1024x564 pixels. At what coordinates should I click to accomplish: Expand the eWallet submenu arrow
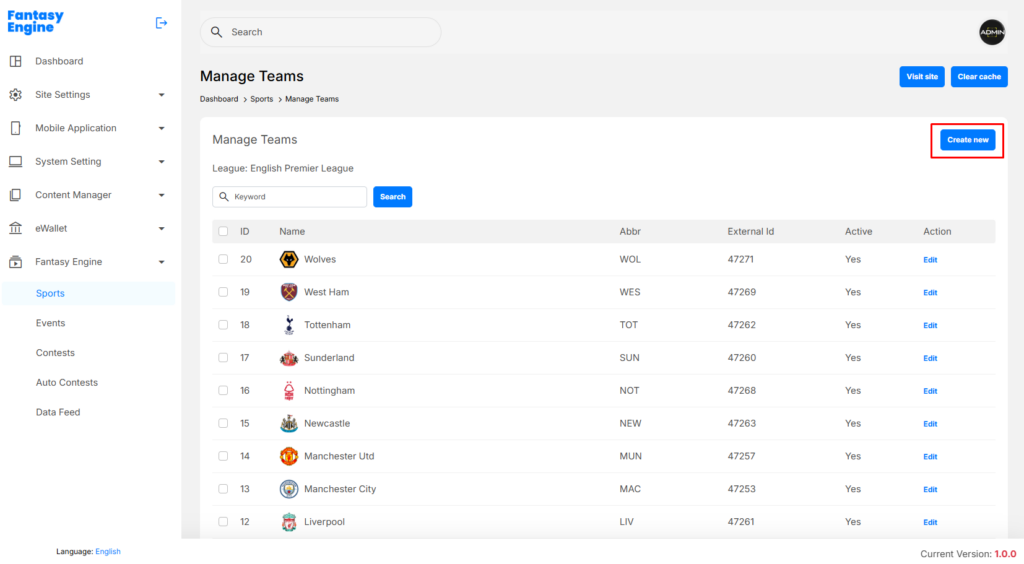click(x=161, y=229)
